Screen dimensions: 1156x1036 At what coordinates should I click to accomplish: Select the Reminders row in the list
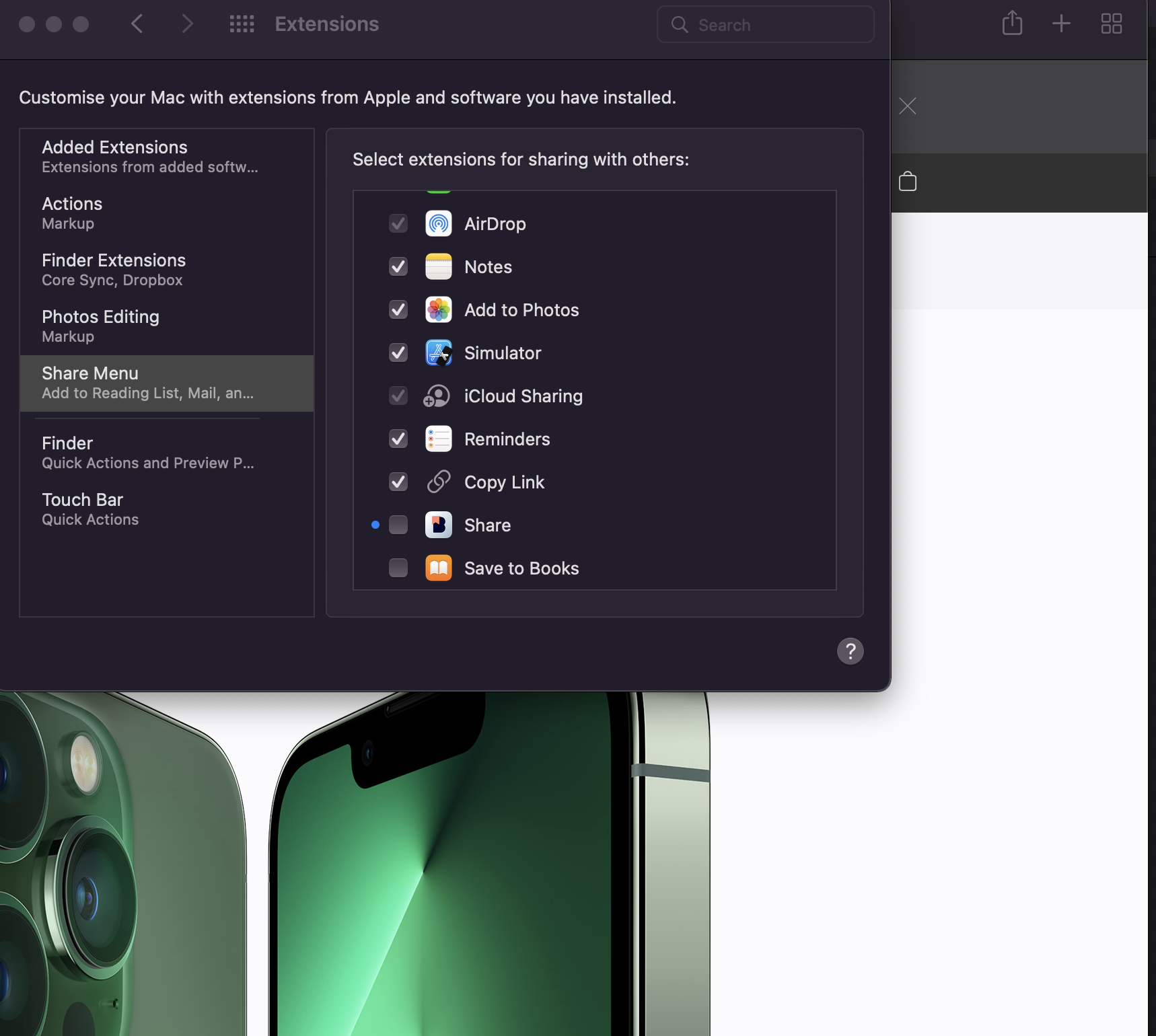(x=507, y=439)
